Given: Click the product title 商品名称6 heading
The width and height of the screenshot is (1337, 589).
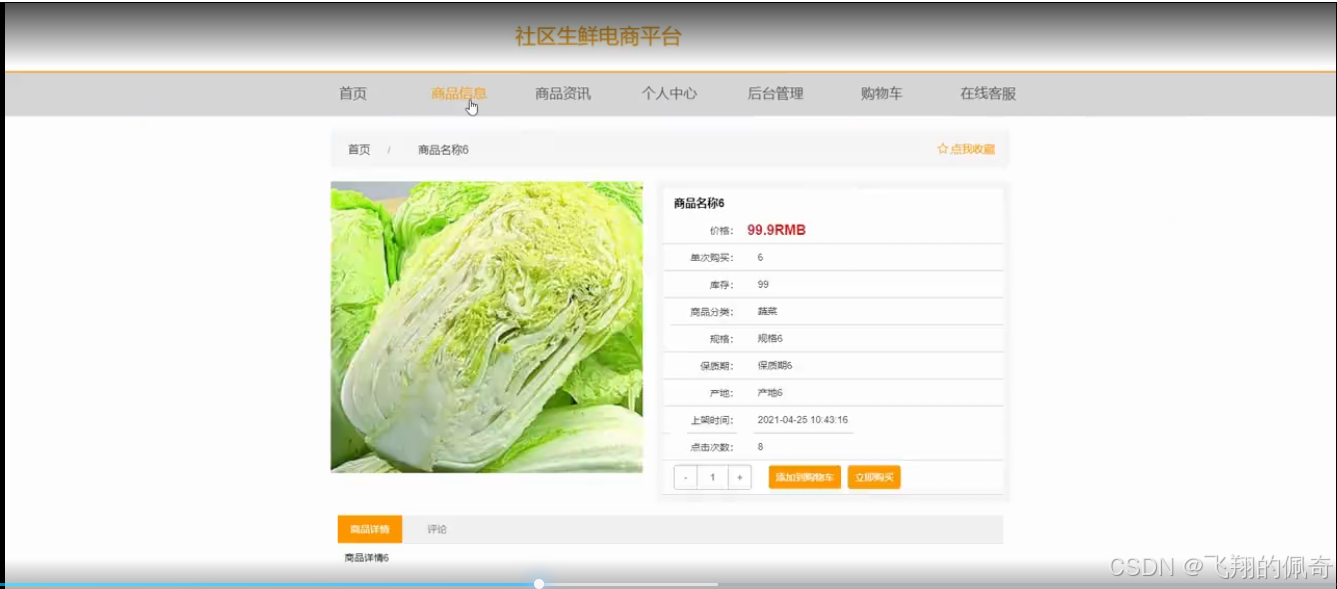Looking at the screenshot, I should pos(699,203).
